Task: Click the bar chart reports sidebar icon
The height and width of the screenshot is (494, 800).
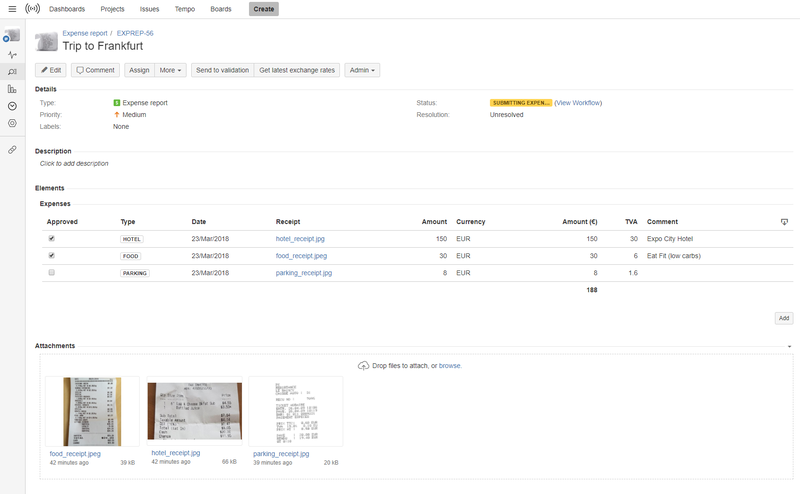Action: click(x=12, y=89)
